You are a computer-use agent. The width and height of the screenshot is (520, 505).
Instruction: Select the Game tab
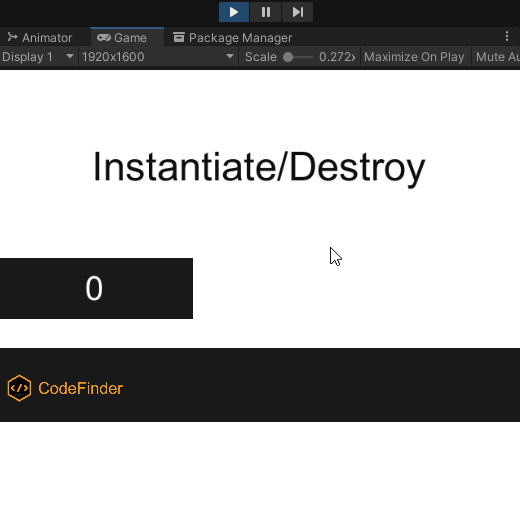tap(127, 38)
